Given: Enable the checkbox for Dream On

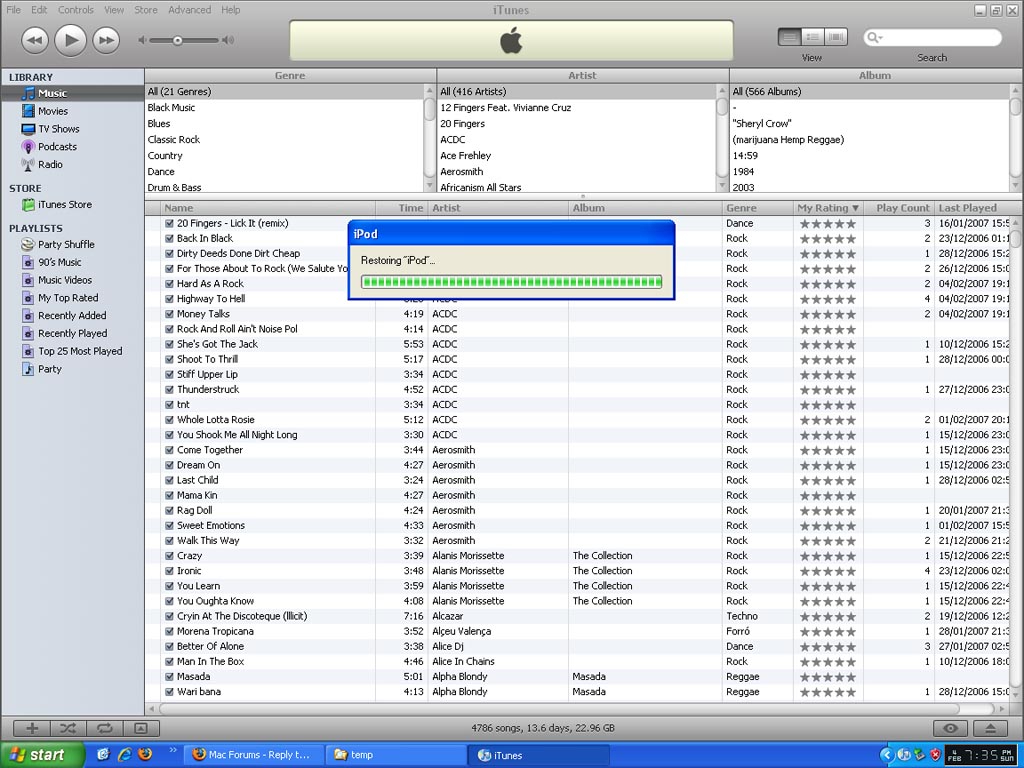Looking at the screenshot, I should point(168,464).
